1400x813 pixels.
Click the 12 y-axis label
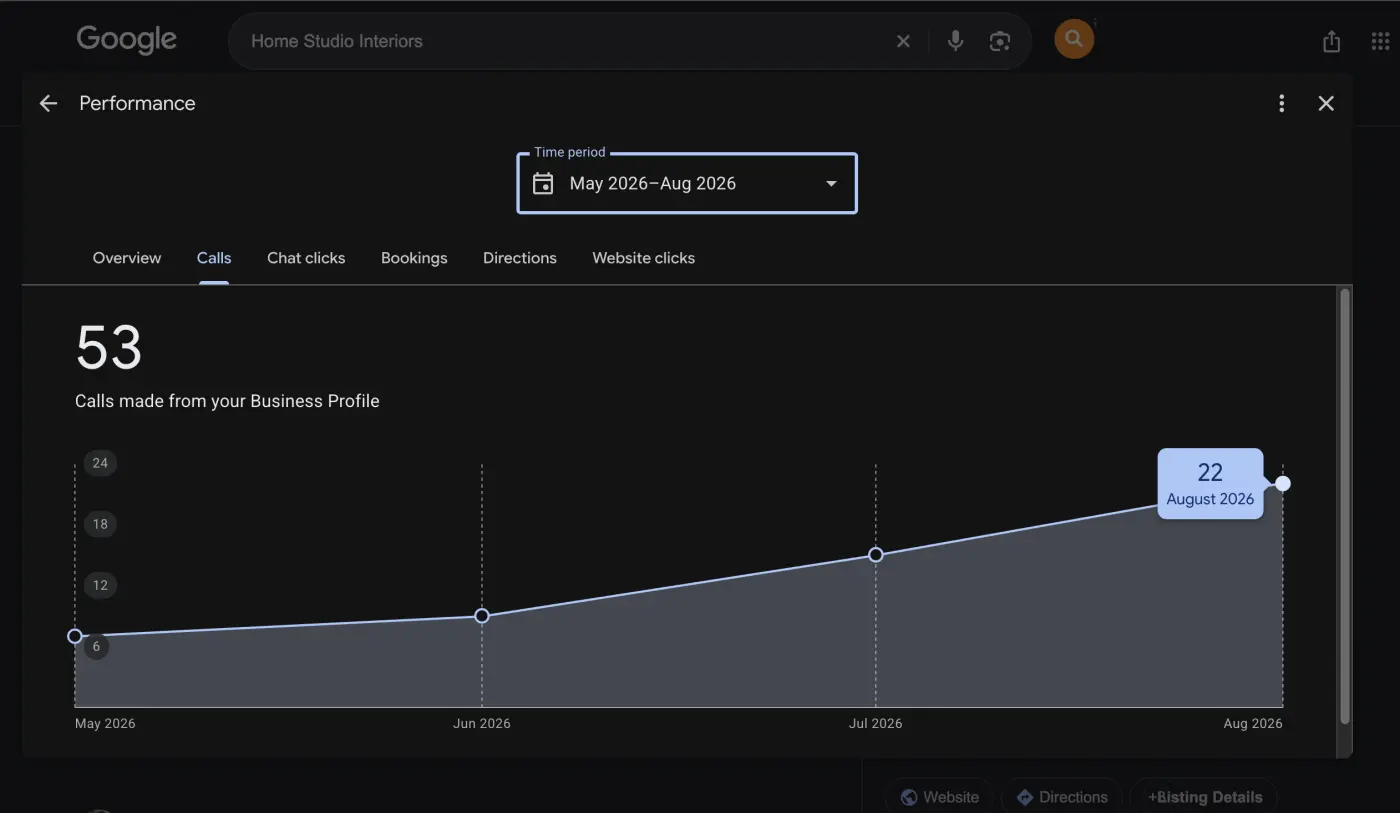[x=100, y=585]
